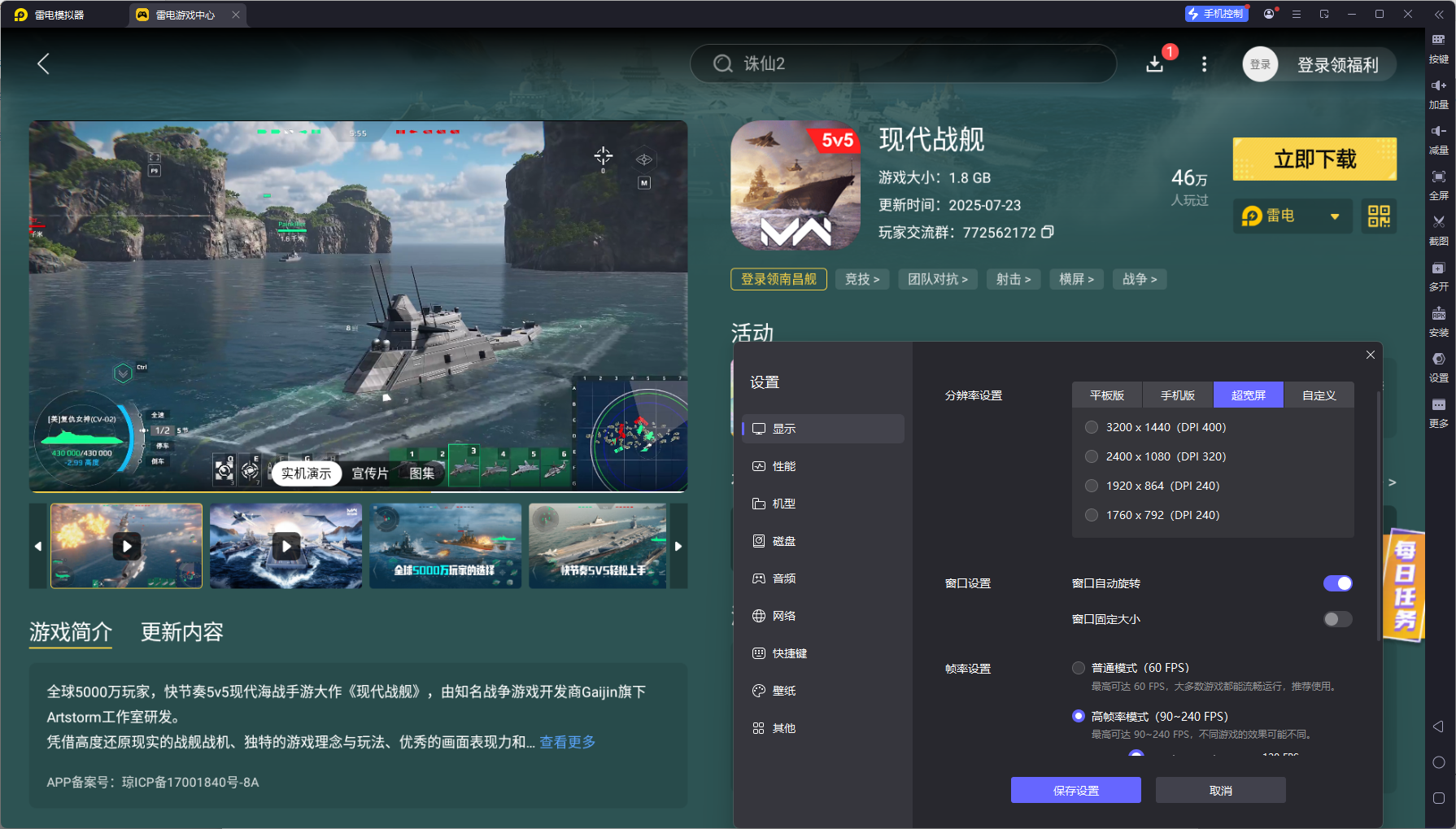This screenshot has height=829, width=1456.
Task: Click the QR code icon
Action: pos(1379,216)
